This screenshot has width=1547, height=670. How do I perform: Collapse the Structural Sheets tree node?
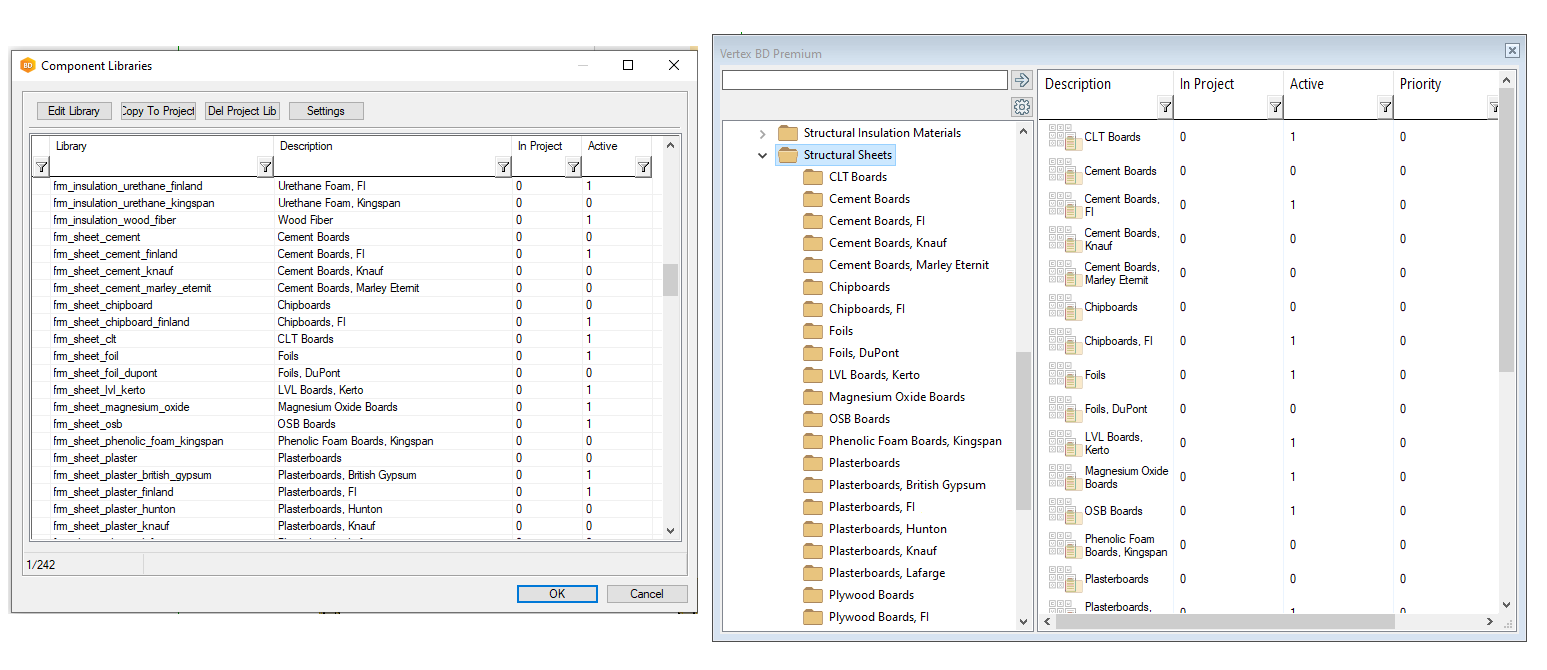coord(762,155)
